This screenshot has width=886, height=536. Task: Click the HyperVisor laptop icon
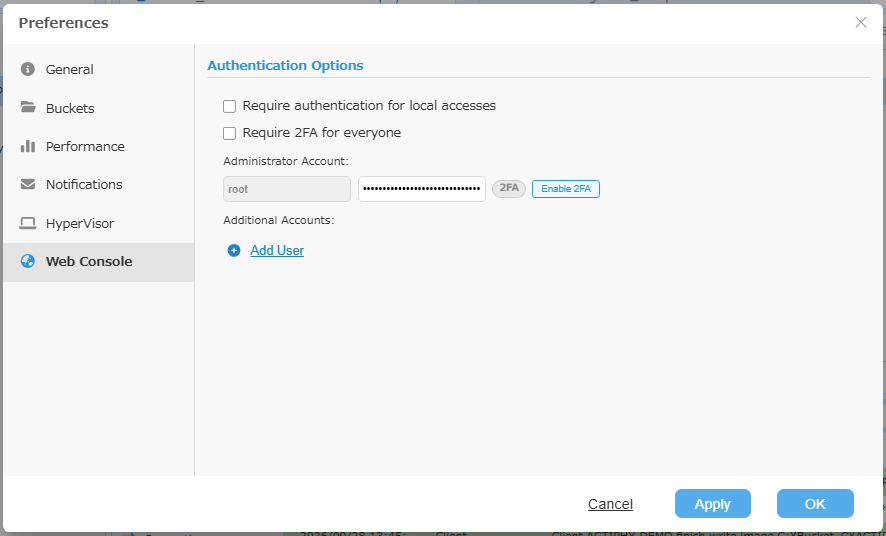(x=28, y=223)
